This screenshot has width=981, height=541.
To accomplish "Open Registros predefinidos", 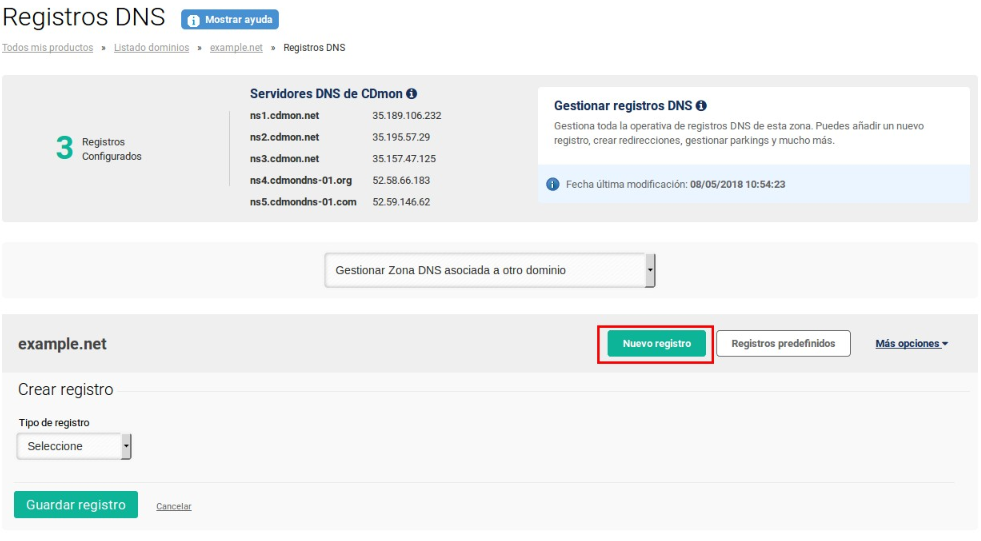I will coord(783,344).
